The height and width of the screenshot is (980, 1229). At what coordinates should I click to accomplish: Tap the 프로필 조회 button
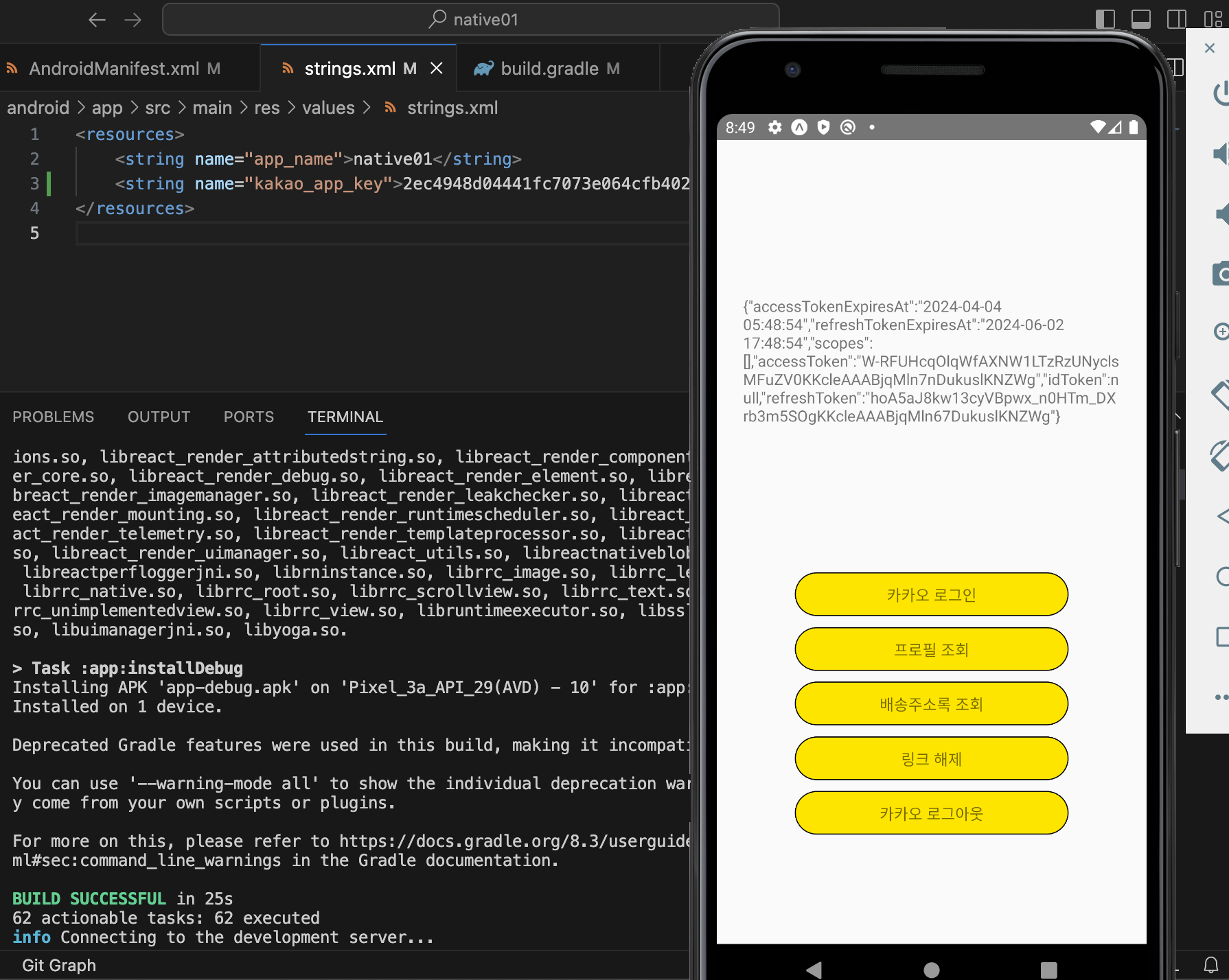click(x=931, y=649)
